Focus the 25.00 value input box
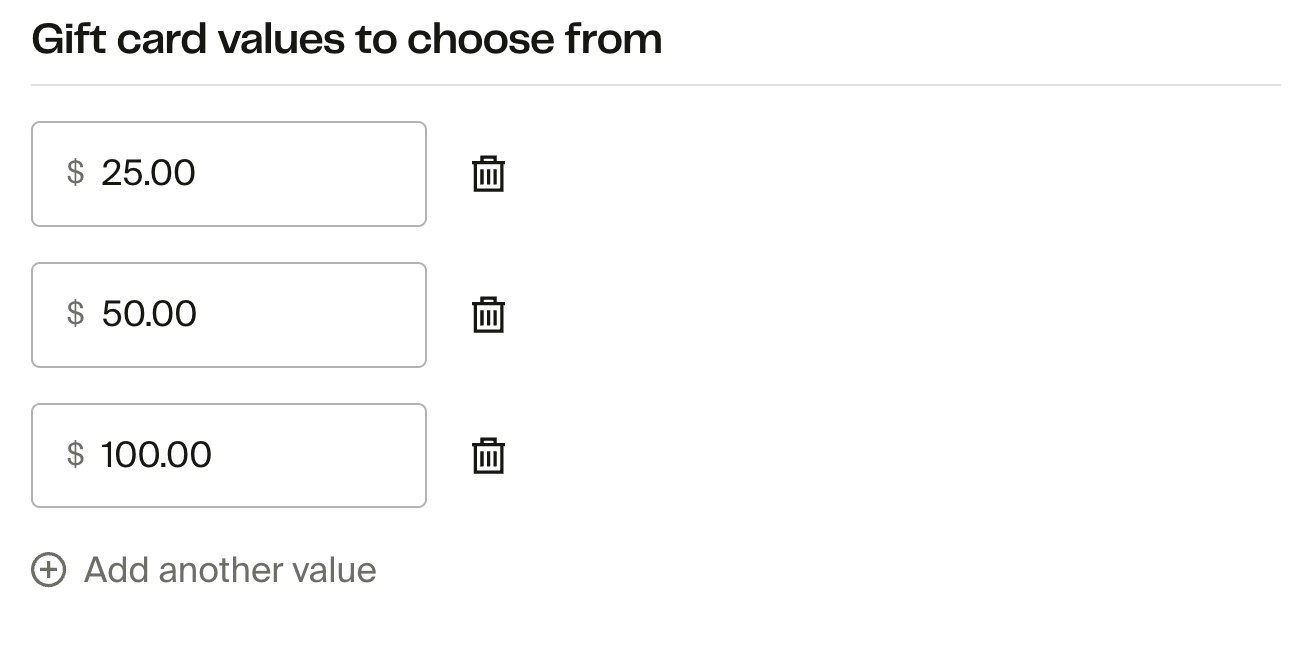The image size is (1306, 662). 229,174
